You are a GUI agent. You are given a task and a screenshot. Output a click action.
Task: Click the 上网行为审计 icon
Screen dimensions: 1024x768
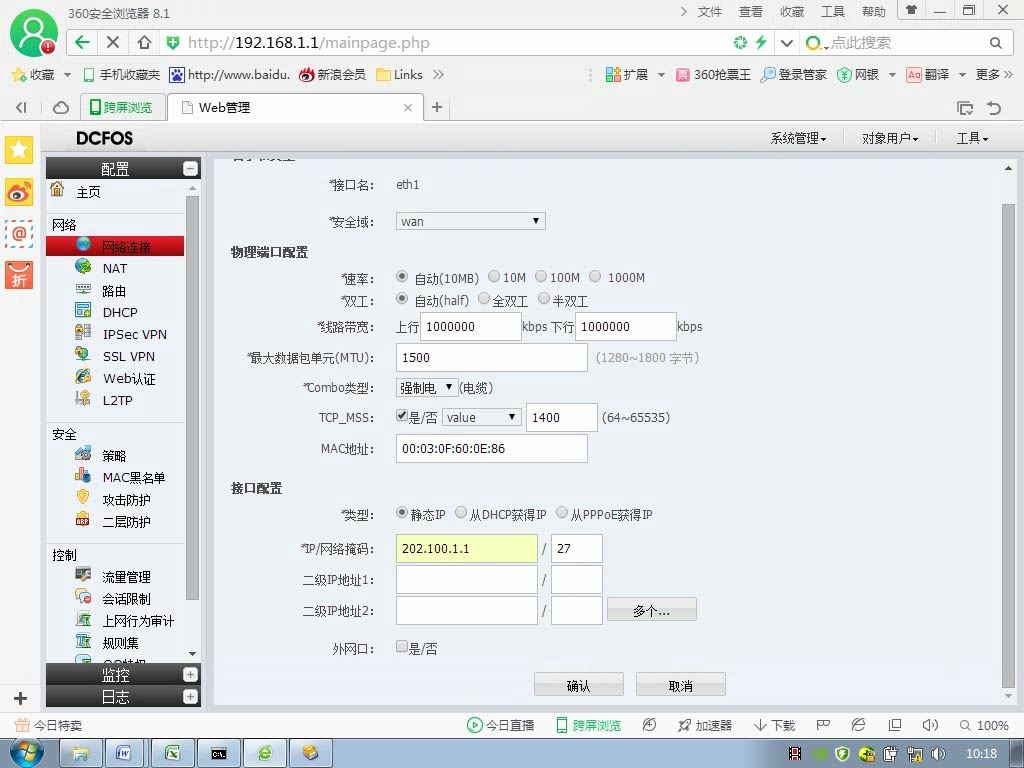[83, 619]
